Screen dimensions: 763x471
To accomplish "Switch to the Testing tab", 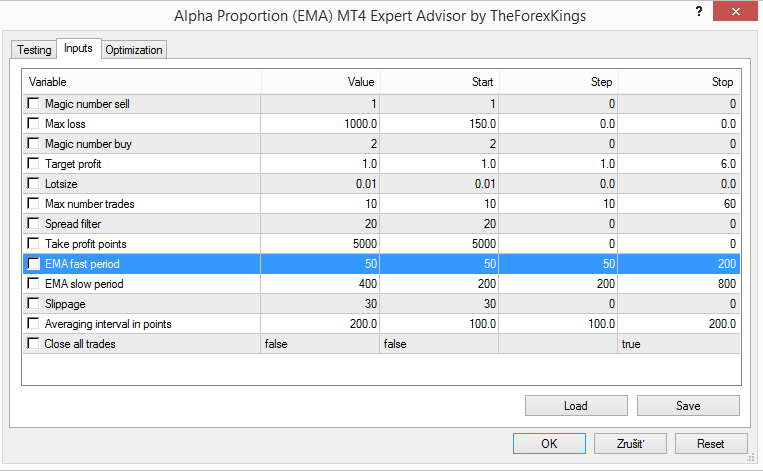I will coord(34,50).
